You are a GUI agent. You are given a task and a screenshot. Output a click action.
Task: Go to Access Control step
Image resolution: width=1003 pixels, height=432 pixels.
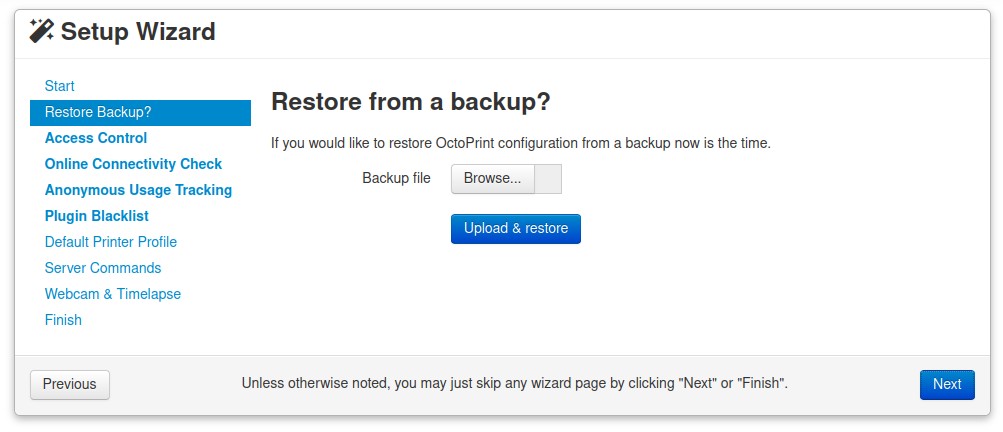tap(96, 138)
